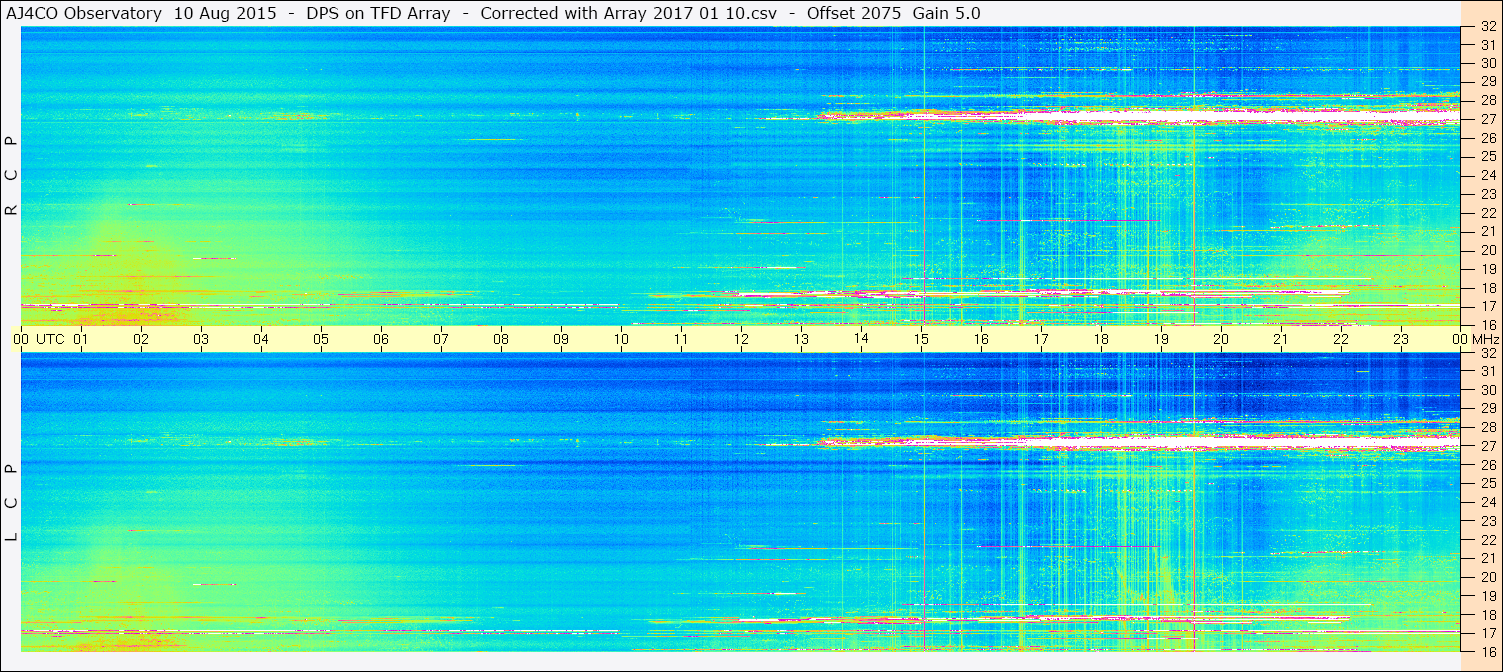Select the 15 hour marker on time axis
Screen dimensions: 1503x672
coord(921,339)
